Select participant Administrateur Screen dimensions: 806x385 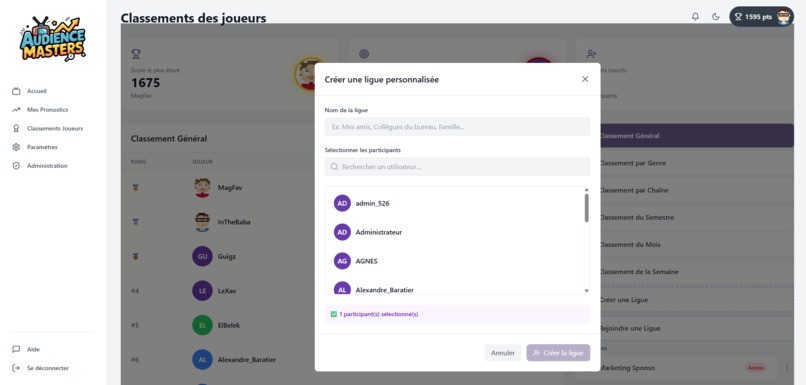point(454,232)
